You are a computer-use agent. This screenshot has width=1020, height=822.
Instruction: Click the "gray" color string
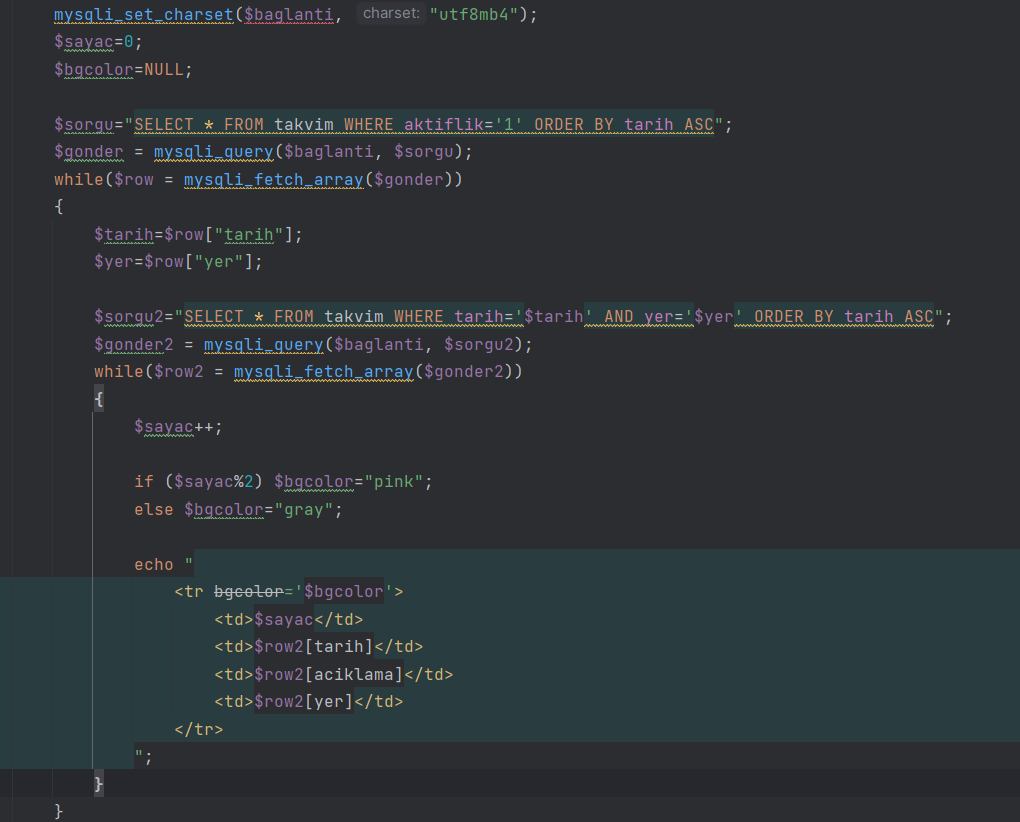pos(303,509)
